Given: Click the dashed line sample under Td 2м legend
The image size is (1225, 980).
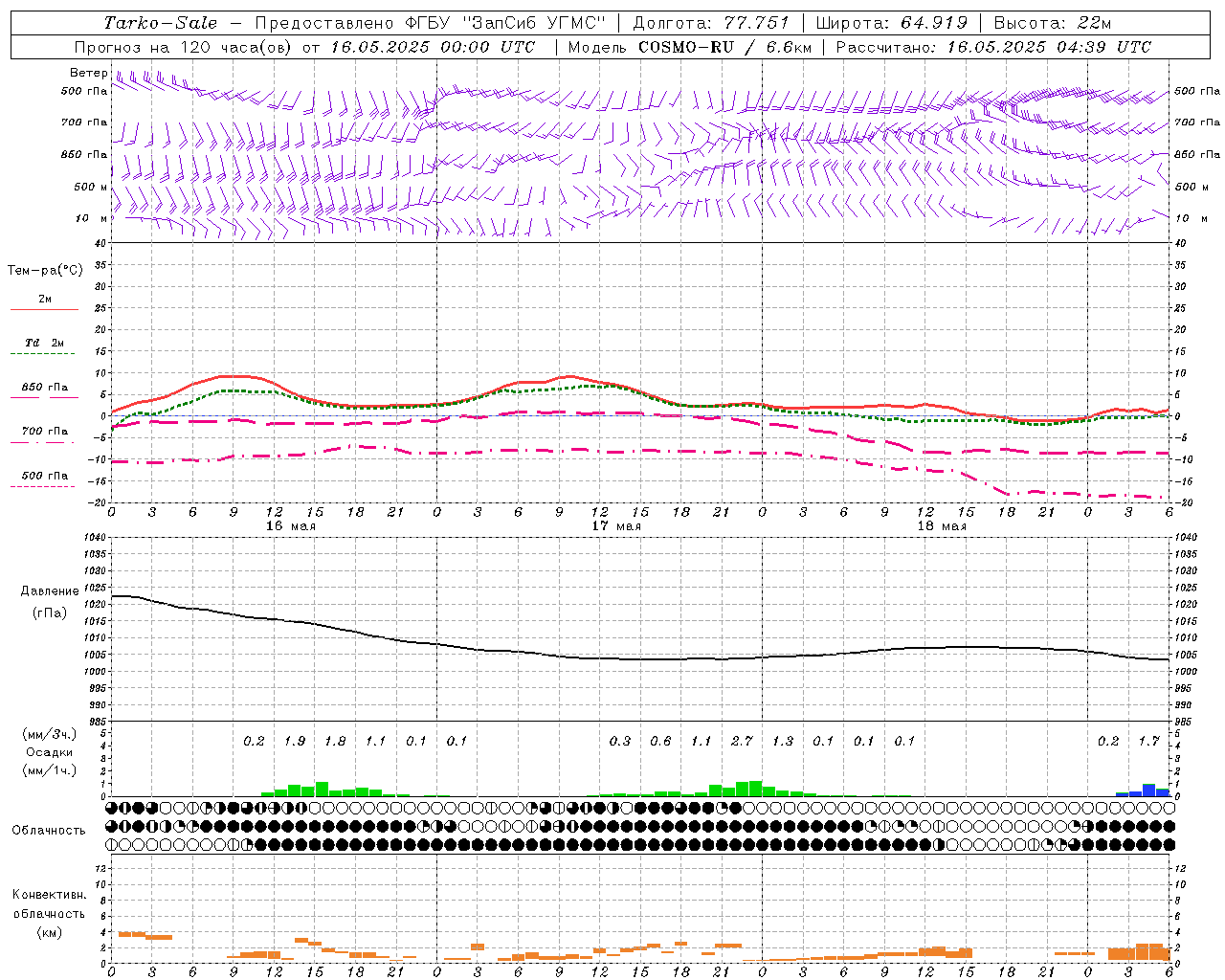Looking at the screenshot, I should (x=42, y=354).
